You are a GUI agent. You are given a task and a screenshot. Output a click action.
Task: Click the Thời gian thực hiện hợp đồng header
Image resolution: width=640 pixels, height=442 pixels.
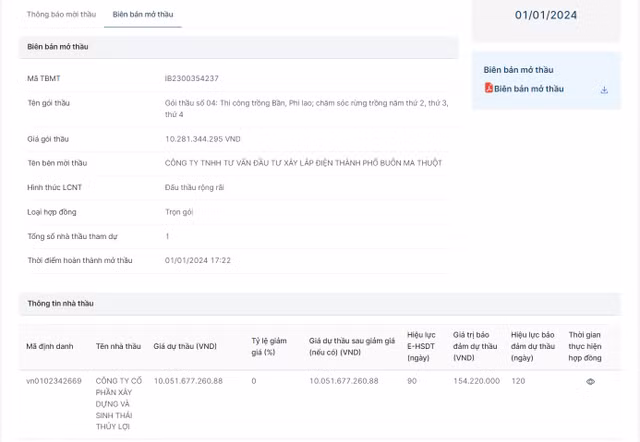[585, 346]
